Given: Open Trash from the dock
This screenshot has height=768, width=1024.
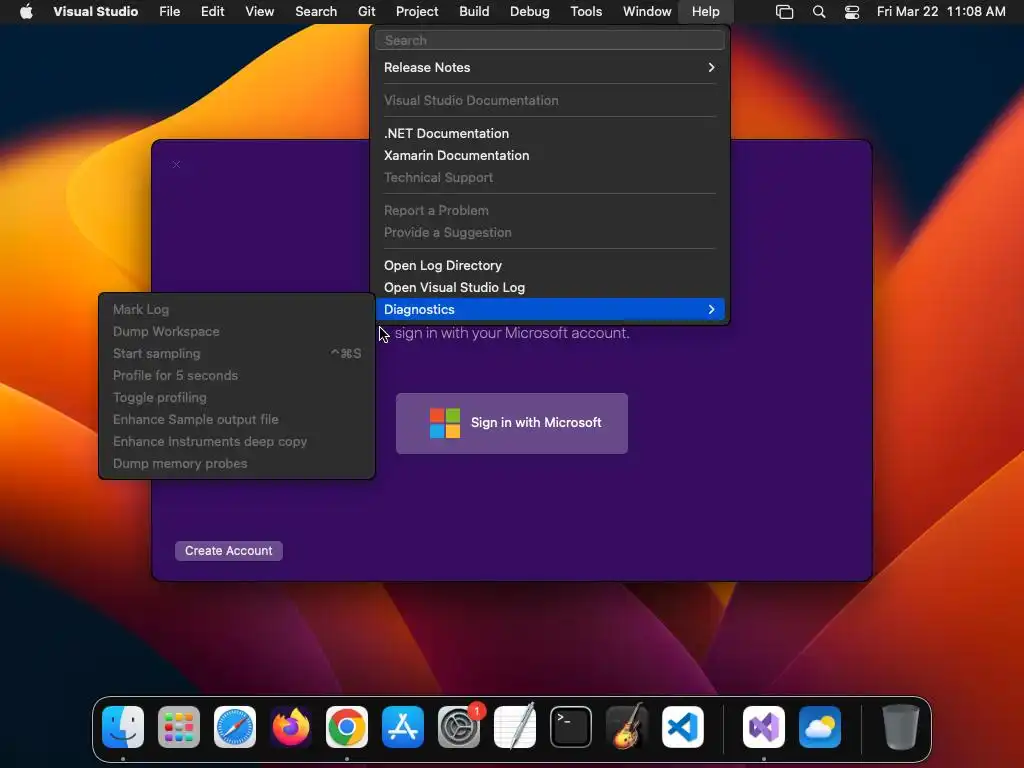Looking at the screenshot, I should (x=901, y=727).
